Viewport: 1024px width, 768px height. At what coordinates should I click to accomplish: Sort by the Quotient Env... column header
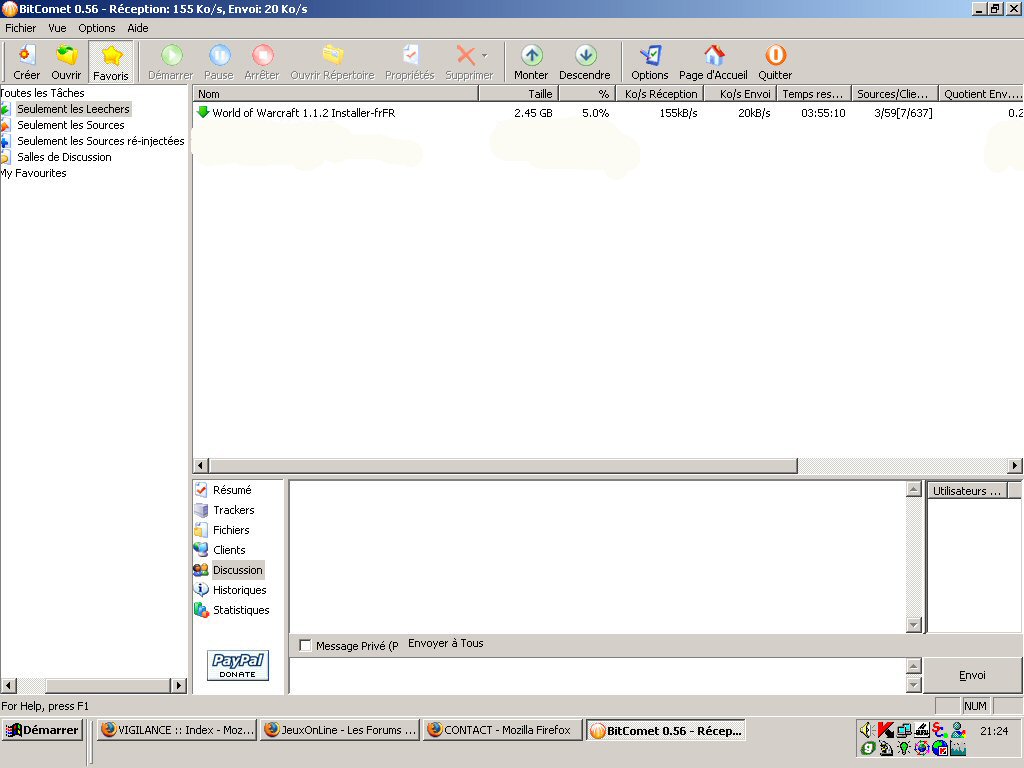tap(981, 94)
